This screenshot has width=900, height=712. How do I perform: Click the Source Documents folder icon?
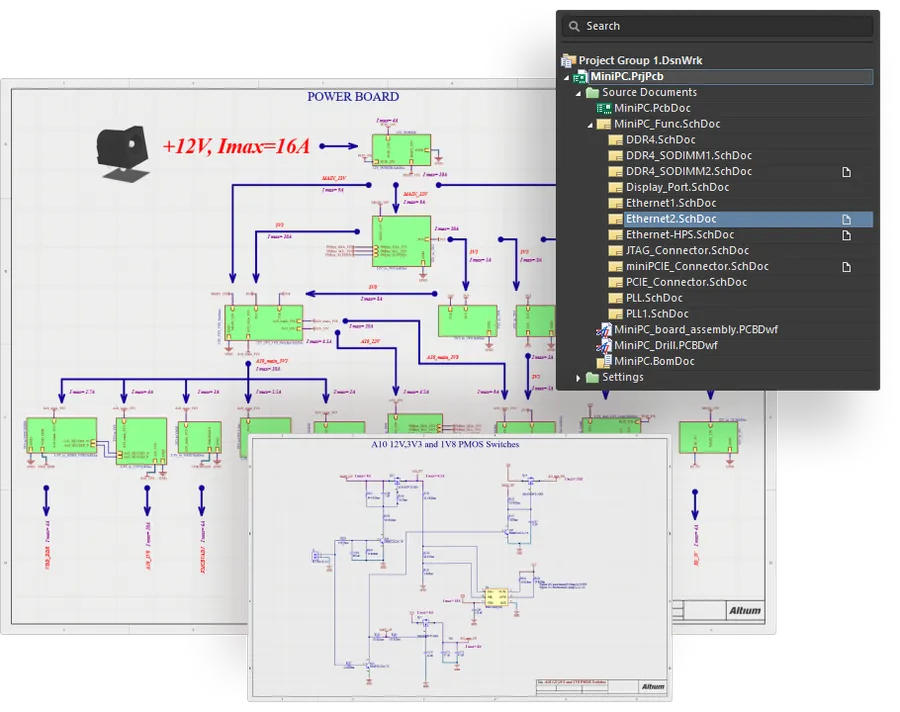click(x=592, y=92)
